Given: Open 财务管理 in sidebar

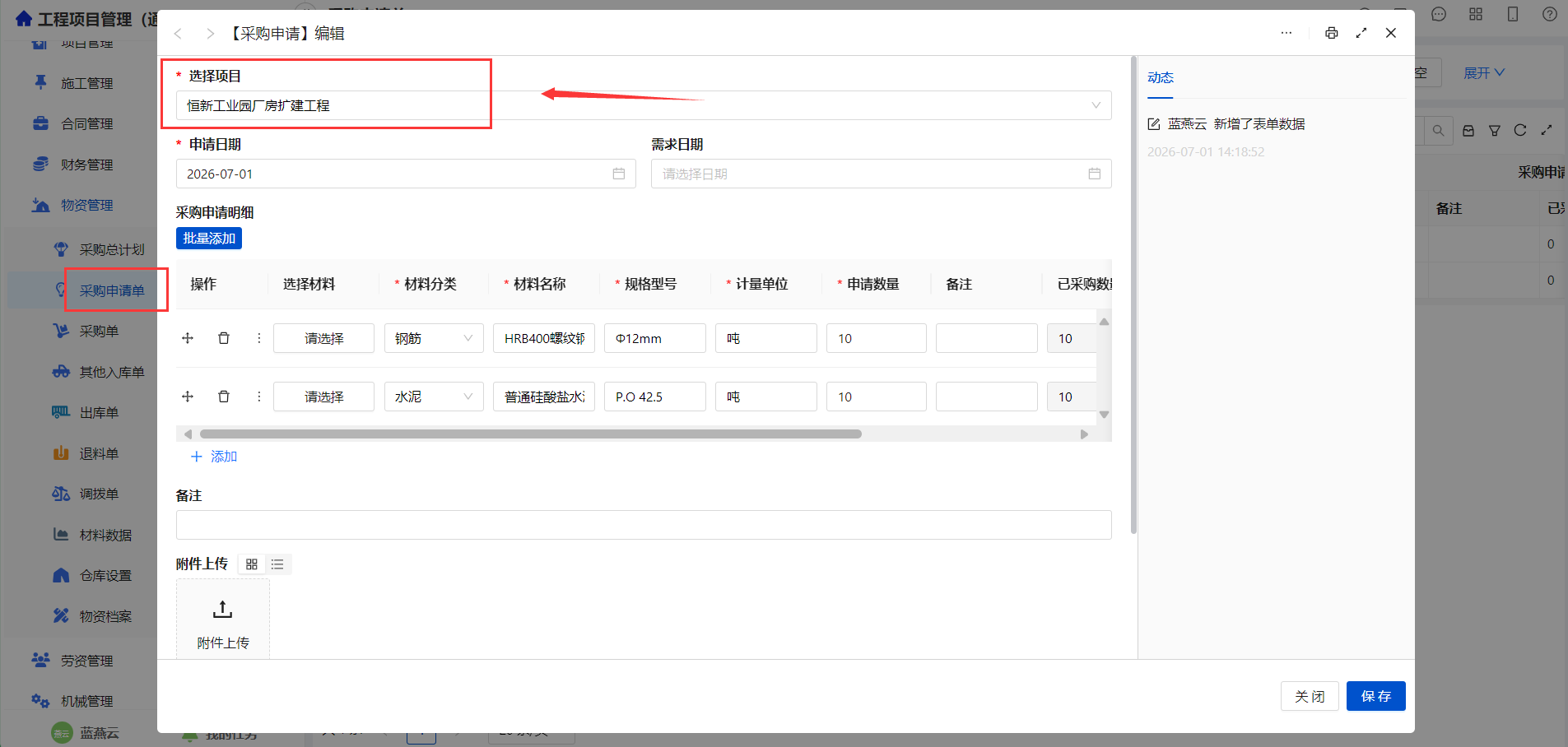Looking at the screenshot, I should point(86,165).
